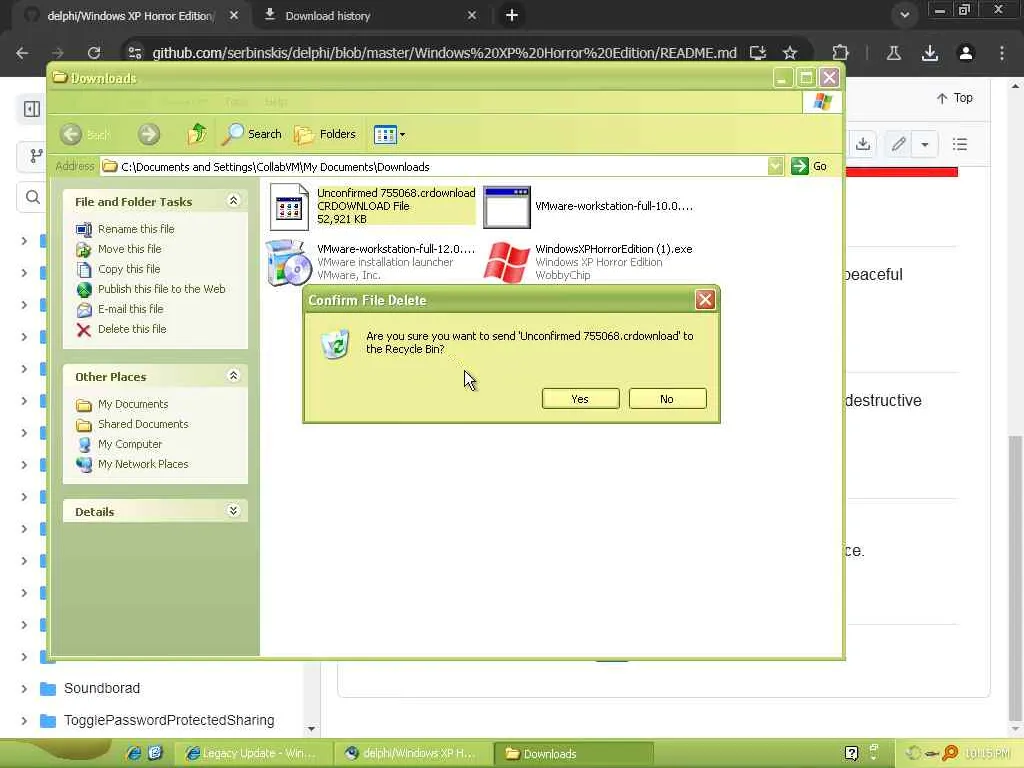This screenshot has width=1024, height=768.
Task: Click the Go button beside address bar
Action: pos(810,167)
